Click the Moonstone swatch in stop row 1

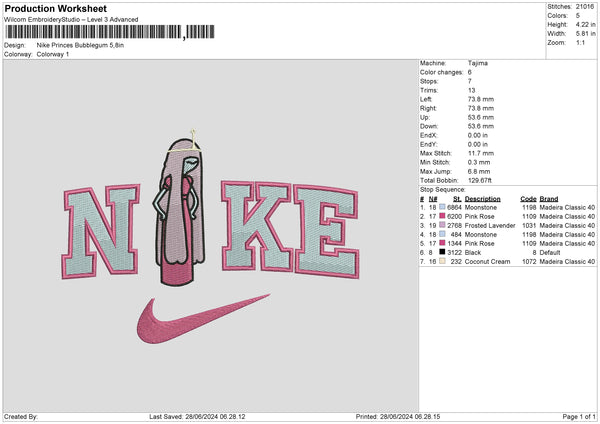tap(442, 207)
